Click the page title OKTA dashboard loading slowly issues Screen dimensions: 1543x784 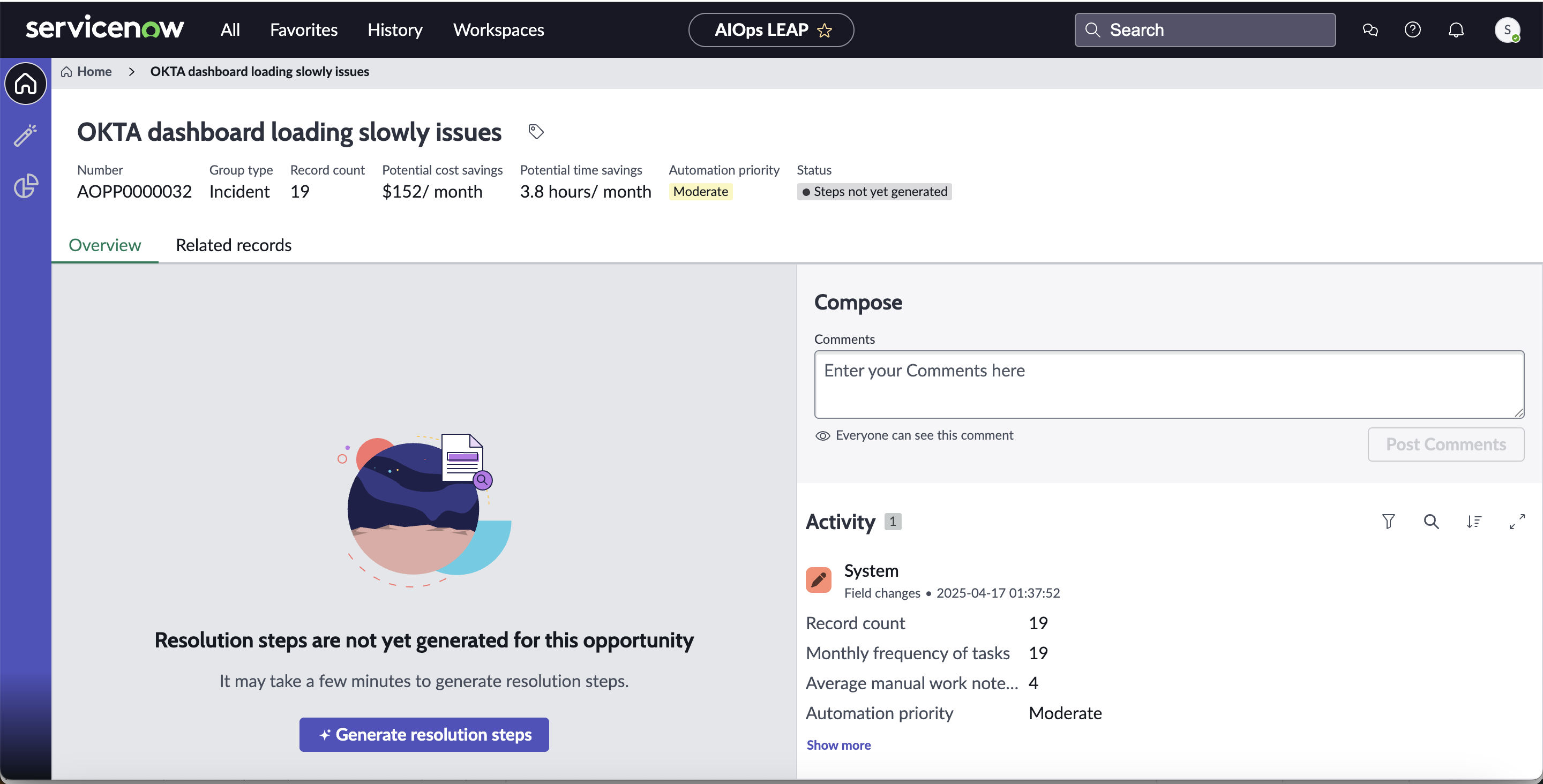(289, 132)
